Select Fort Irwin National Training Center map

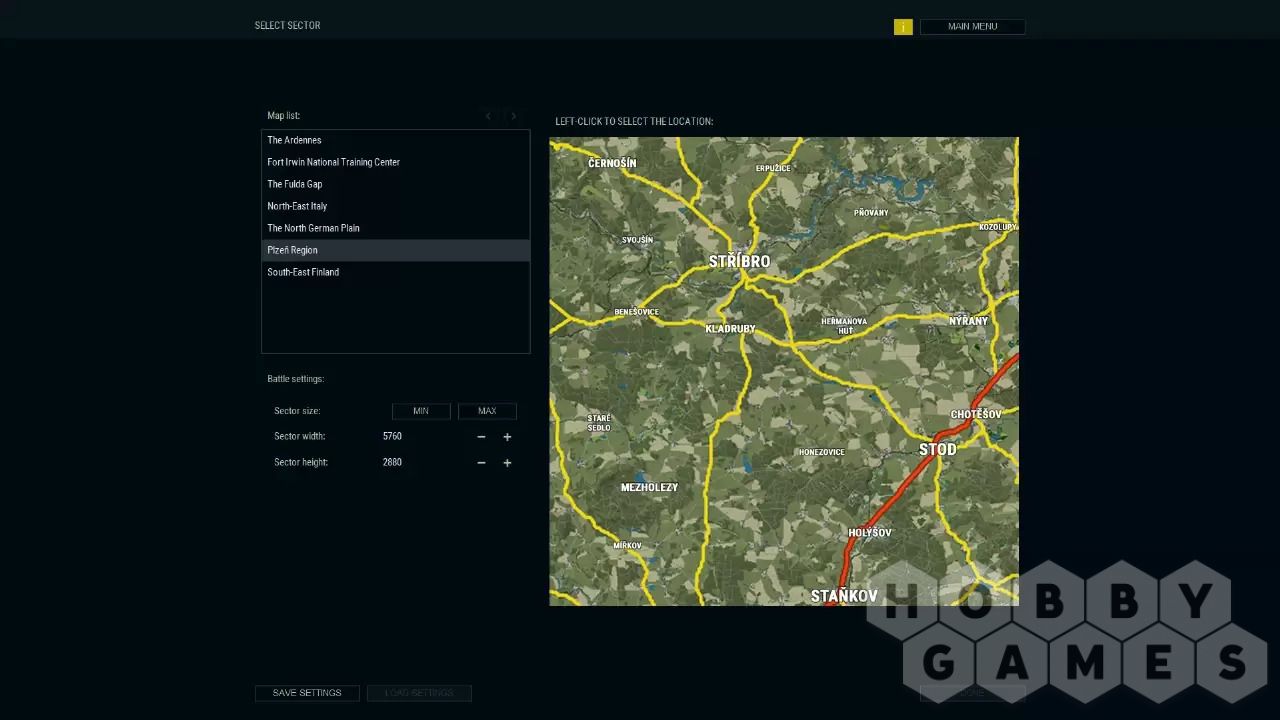coord(396,162)
